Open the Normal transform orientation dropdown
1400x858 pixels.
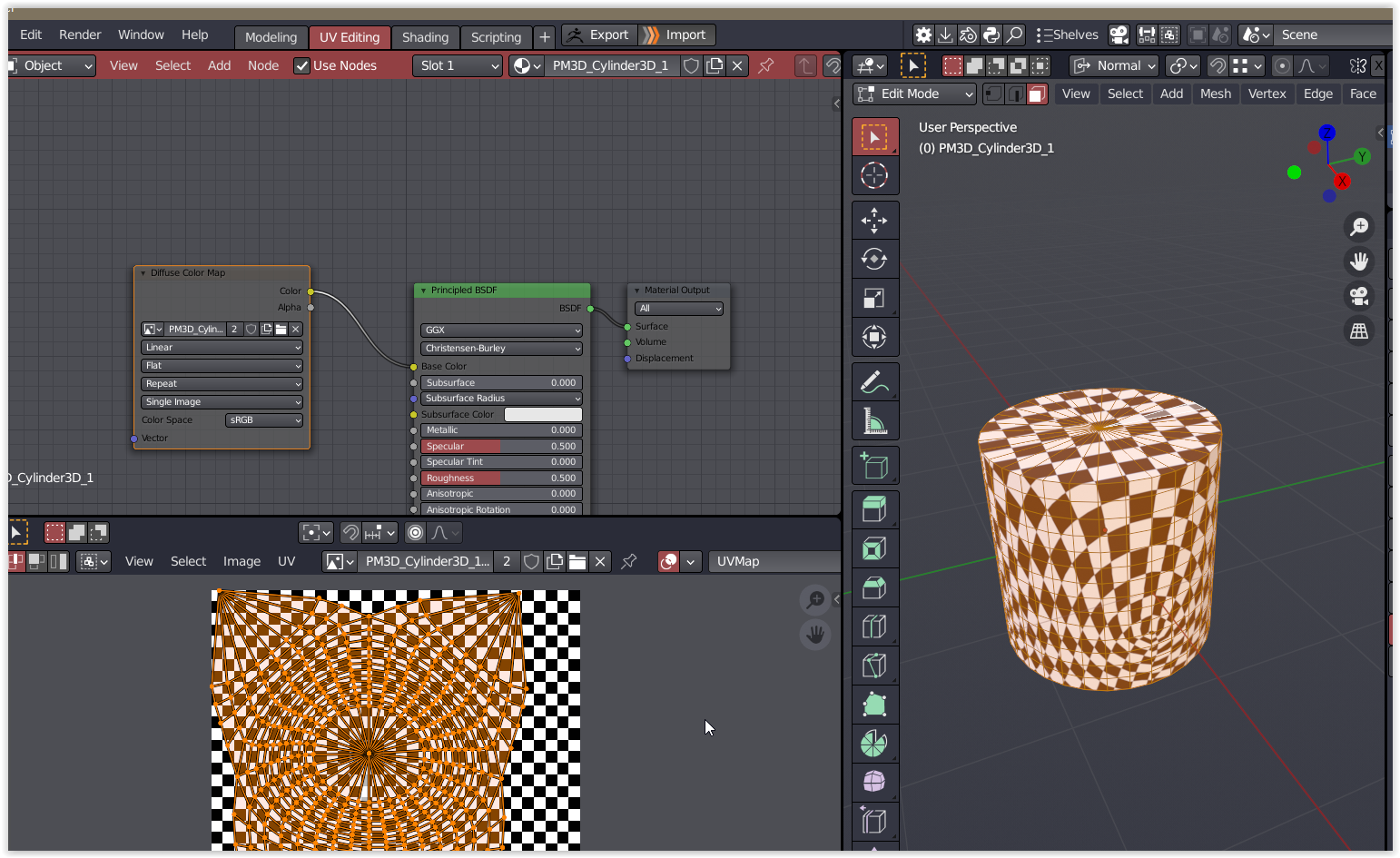[1114, 65]
